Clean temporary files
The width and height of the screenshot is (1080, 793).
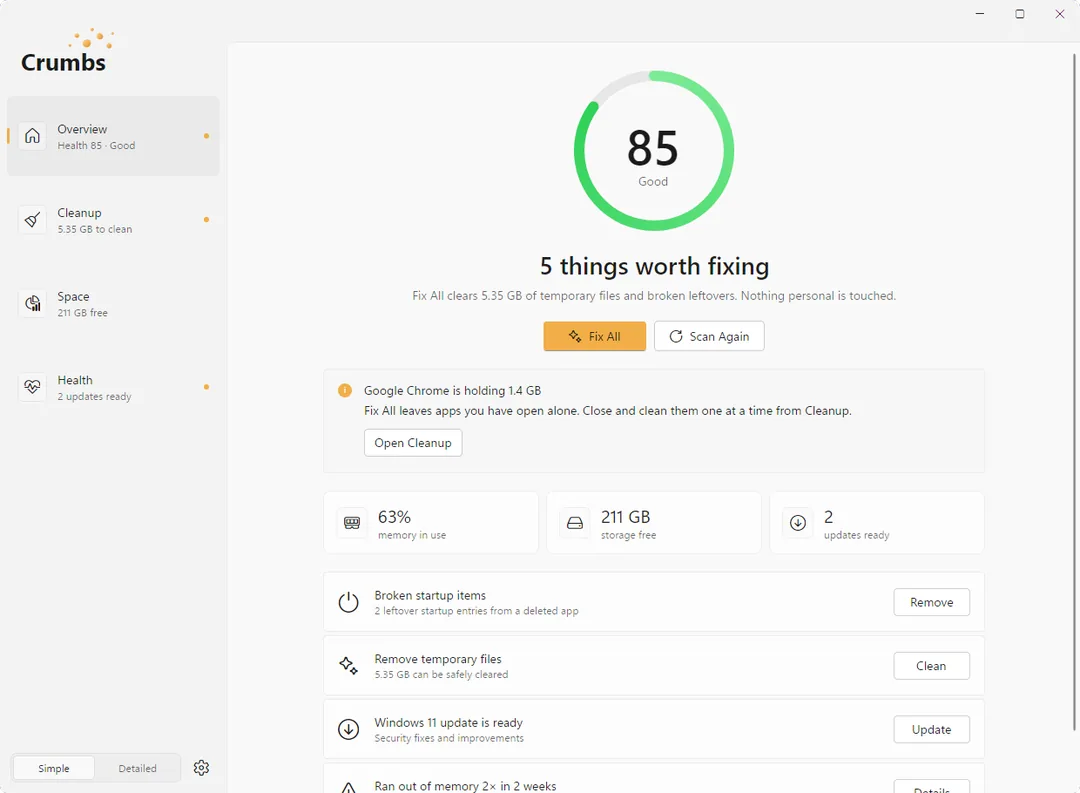pos(931,666)
